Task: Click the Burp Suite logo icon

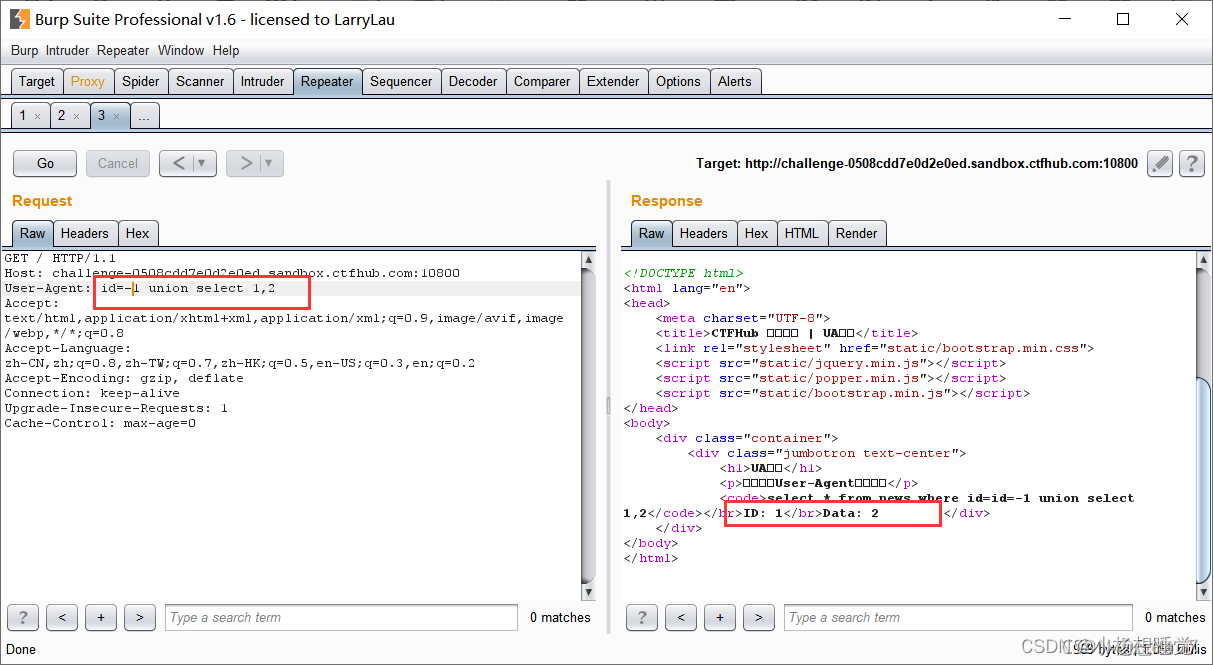Action: pos(19,19)
